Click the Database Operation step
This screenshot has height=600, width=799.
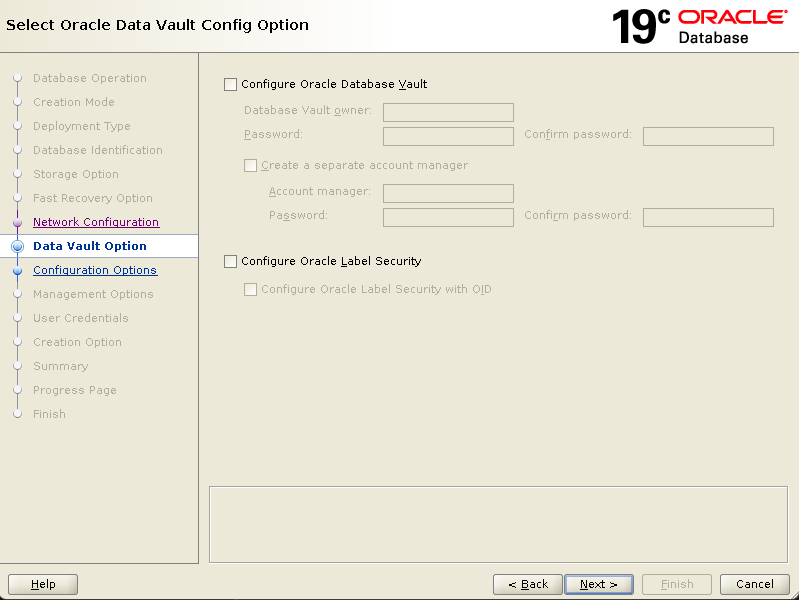coord(90,78)
